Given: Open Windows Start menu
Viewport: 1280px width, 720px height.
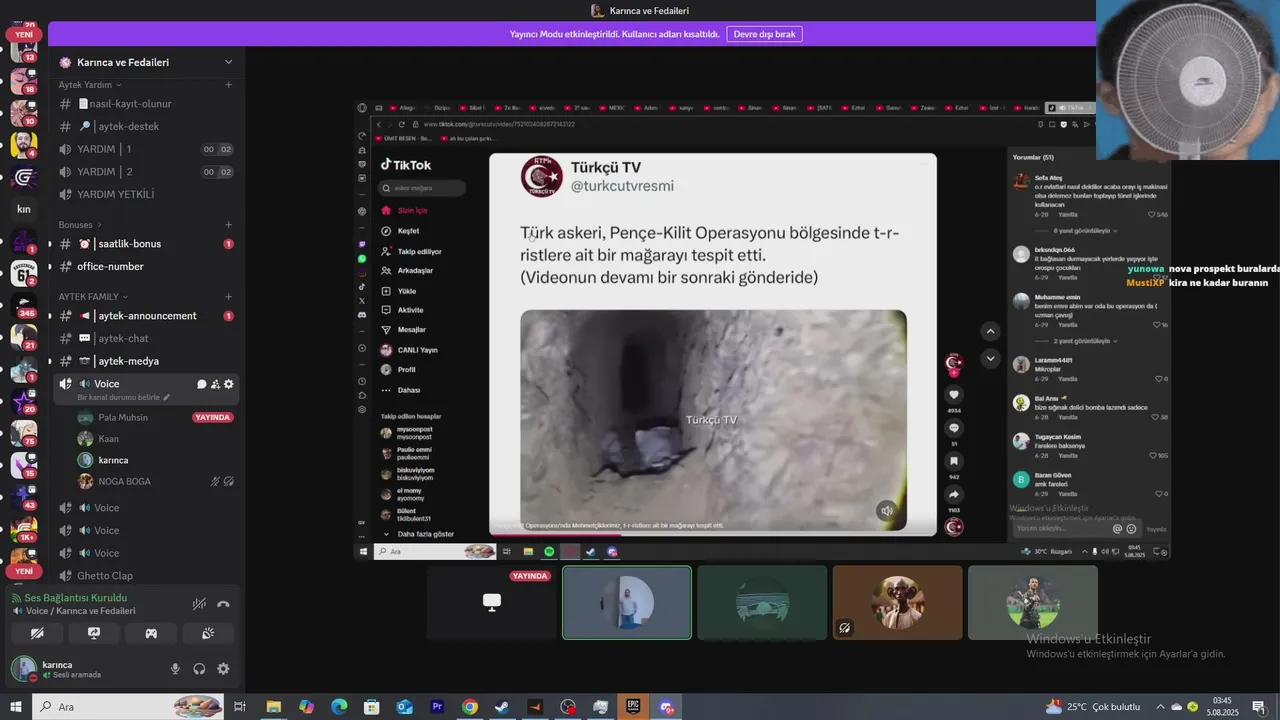Looking at the screenshot, I should click(15, 707).
